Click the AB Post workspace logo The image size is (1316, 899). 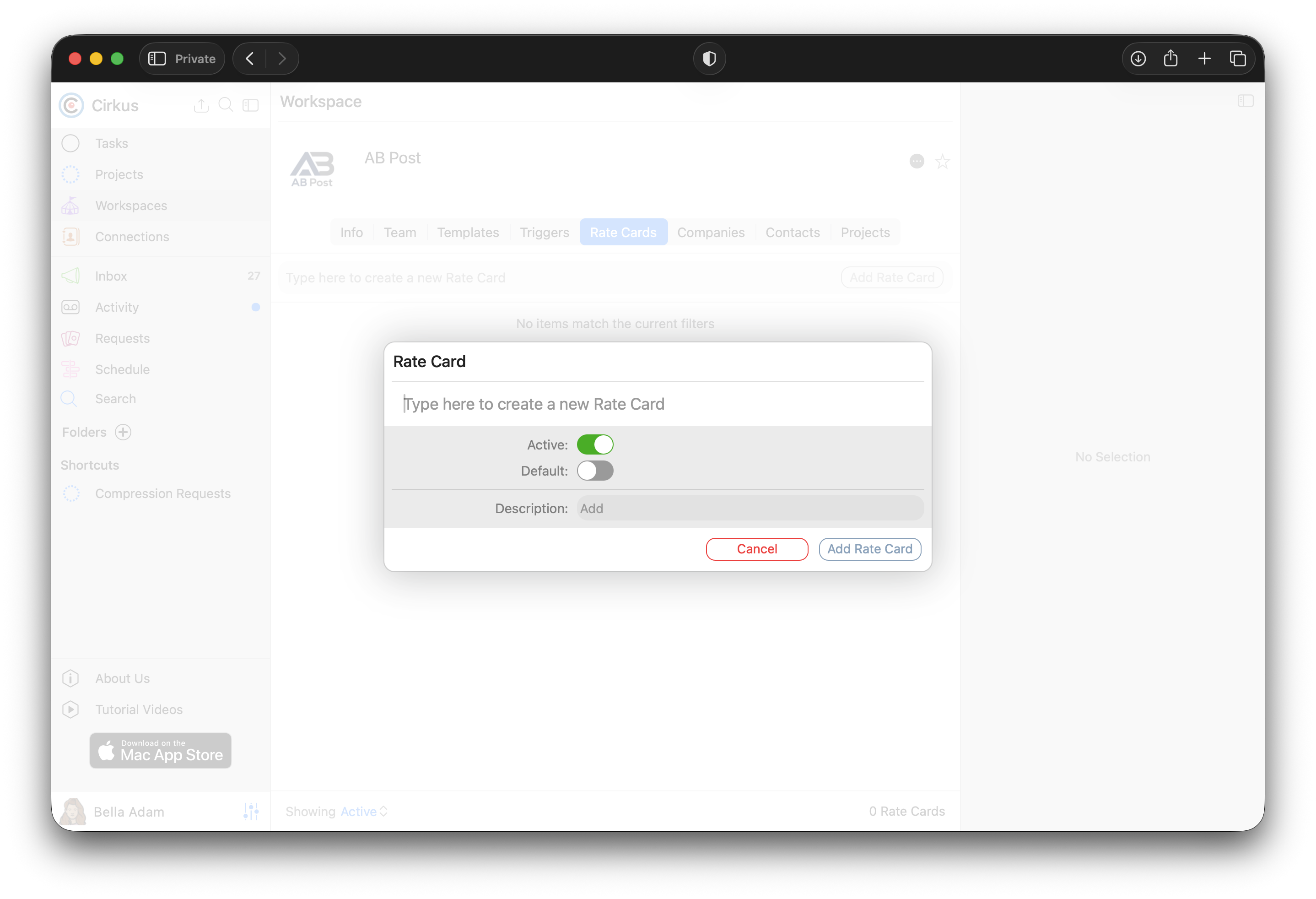[312, 169]
